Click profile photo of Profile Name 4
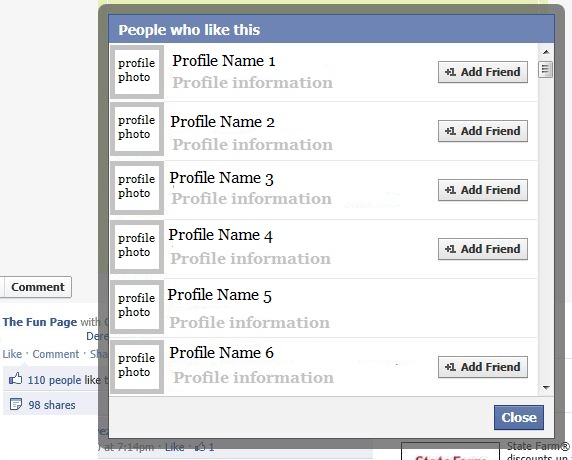 [137, 247]
